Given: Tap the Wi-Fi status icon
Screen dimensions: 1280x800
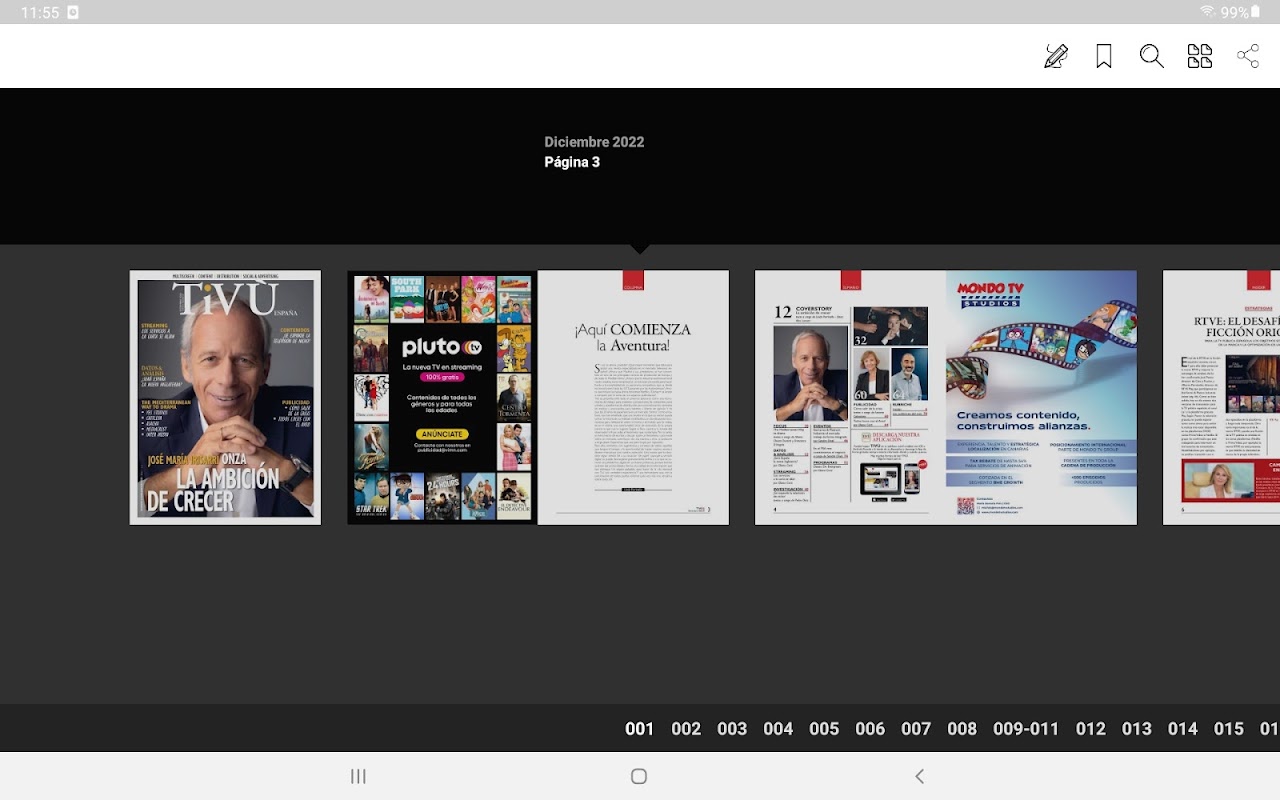Looking at the screenshot, I should click(x=1208, y=12).
